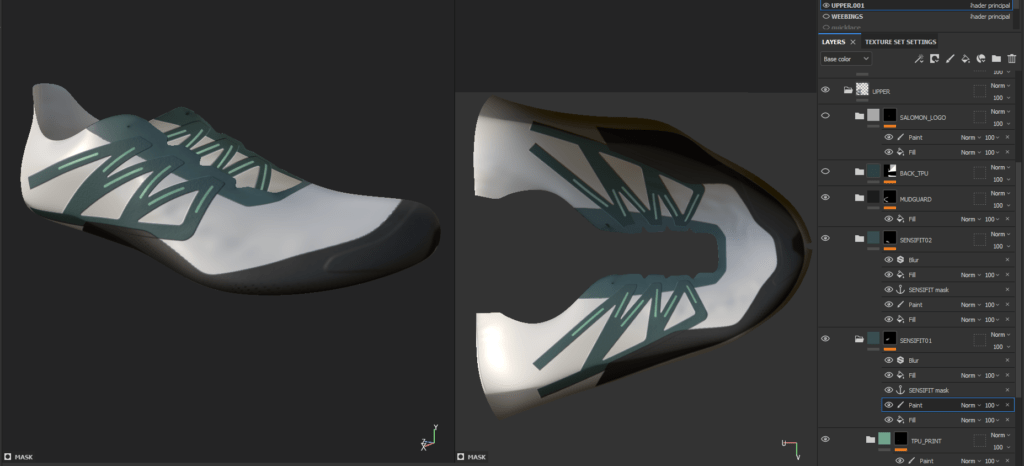
Task: Click the axis gizmo in the 3D viewport
Action: 429,439
